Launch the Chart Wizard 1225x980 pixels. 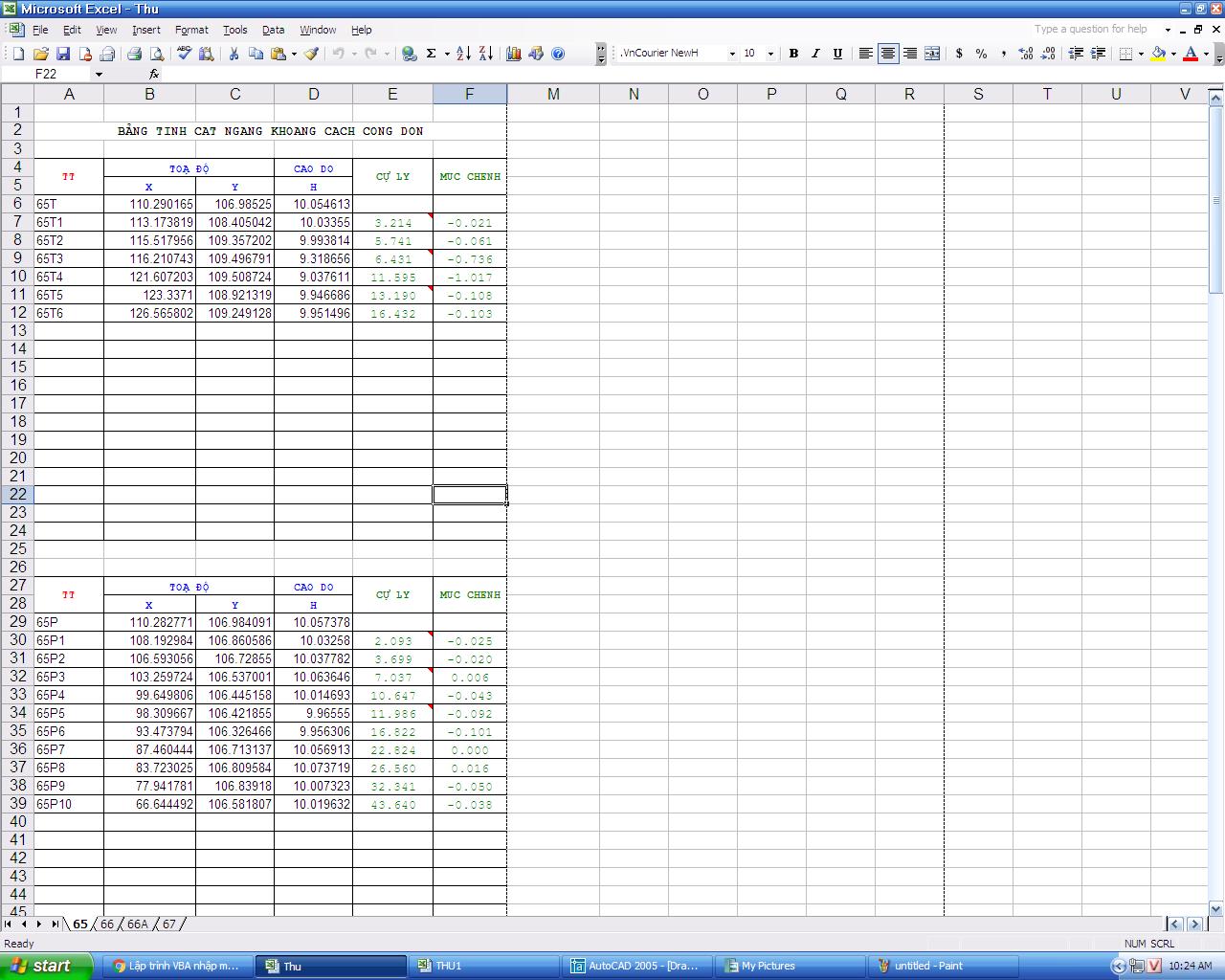(514, 54)
